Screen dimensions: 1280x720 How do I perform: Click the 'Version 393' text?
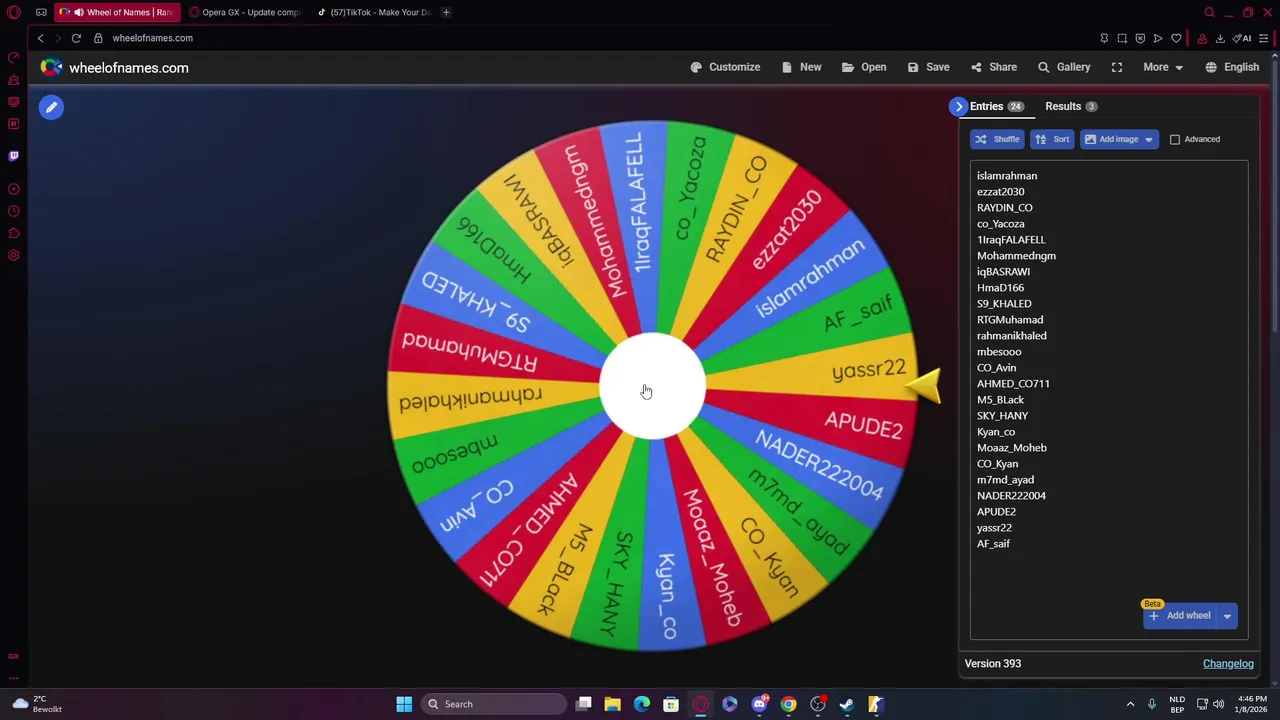993,664
